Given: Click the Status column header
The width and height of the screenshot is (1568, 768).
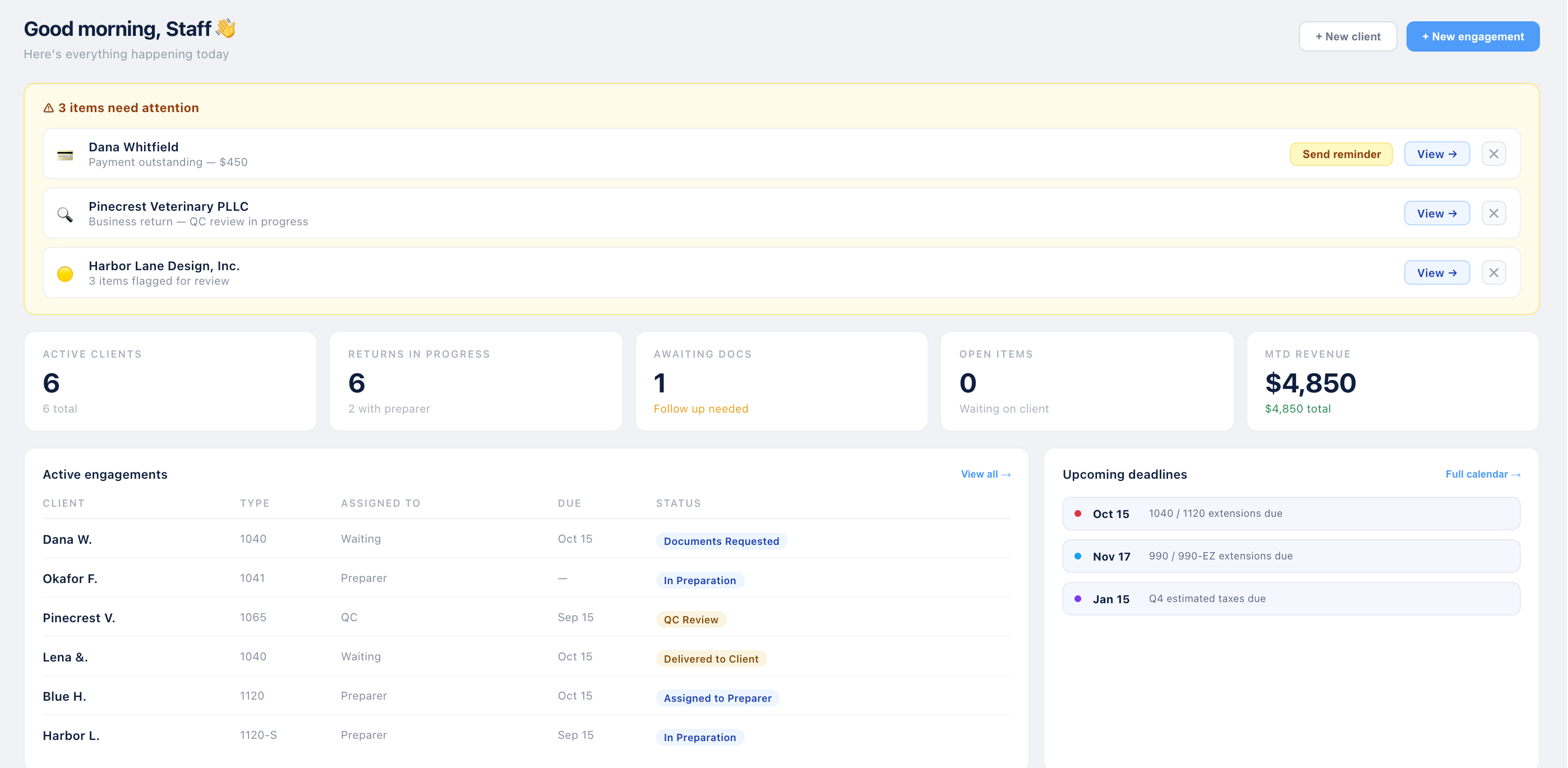Looking at the screenshot, I should (678, 503).
